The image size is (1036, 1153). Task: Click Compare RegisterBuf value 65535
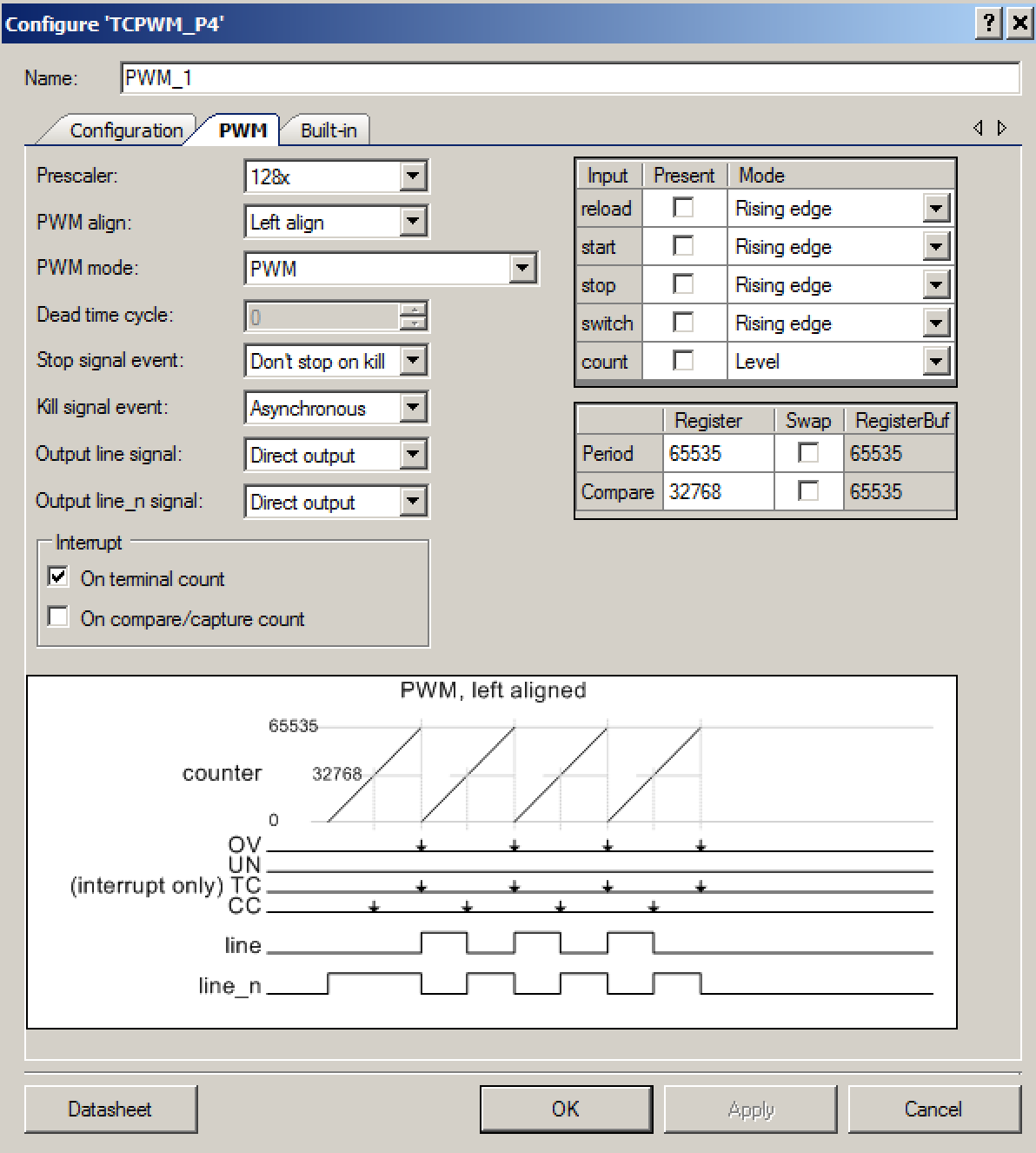[x=899, y=491]
